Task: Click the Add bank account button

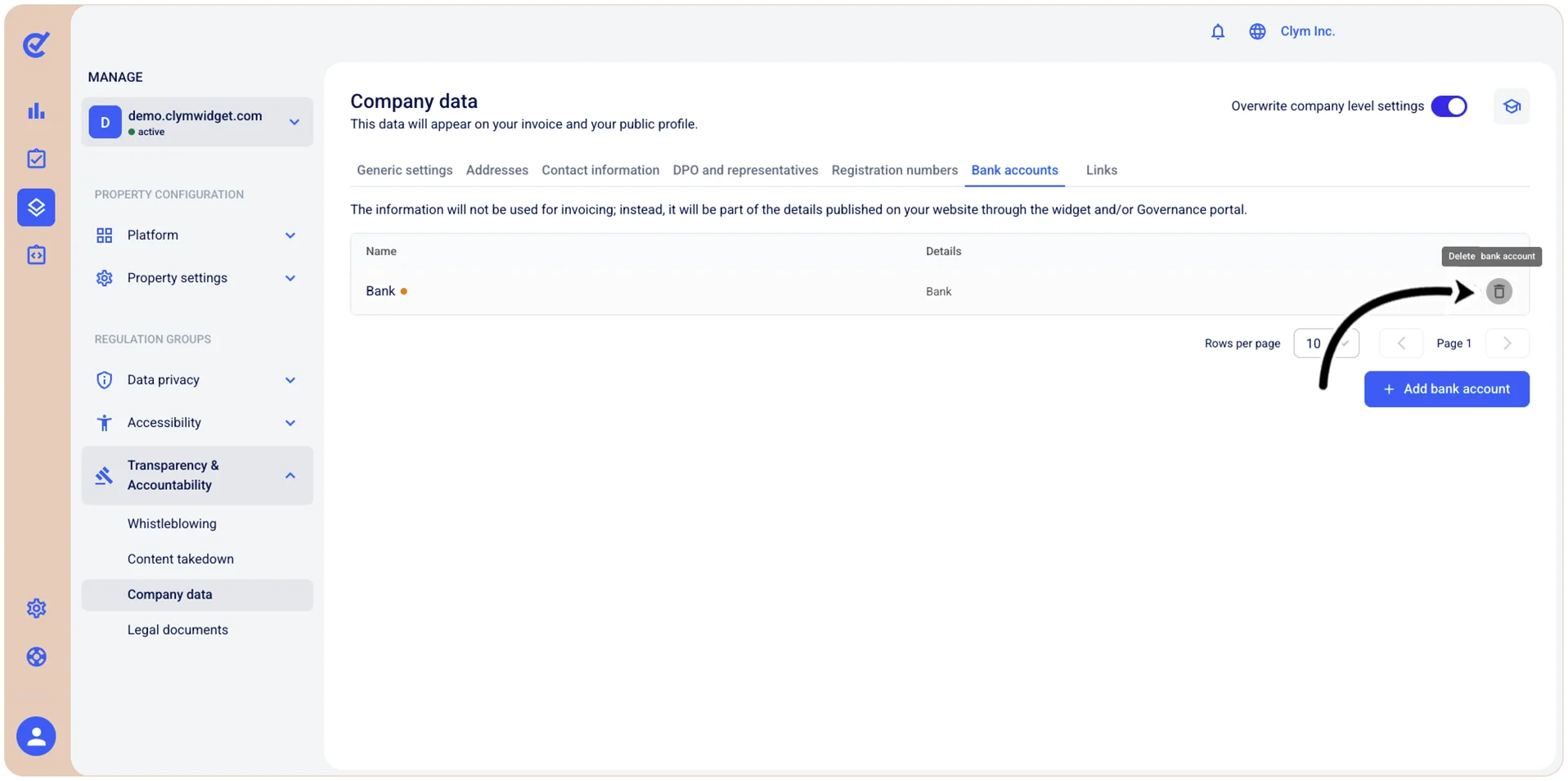Action: [x=1446, y=389]
